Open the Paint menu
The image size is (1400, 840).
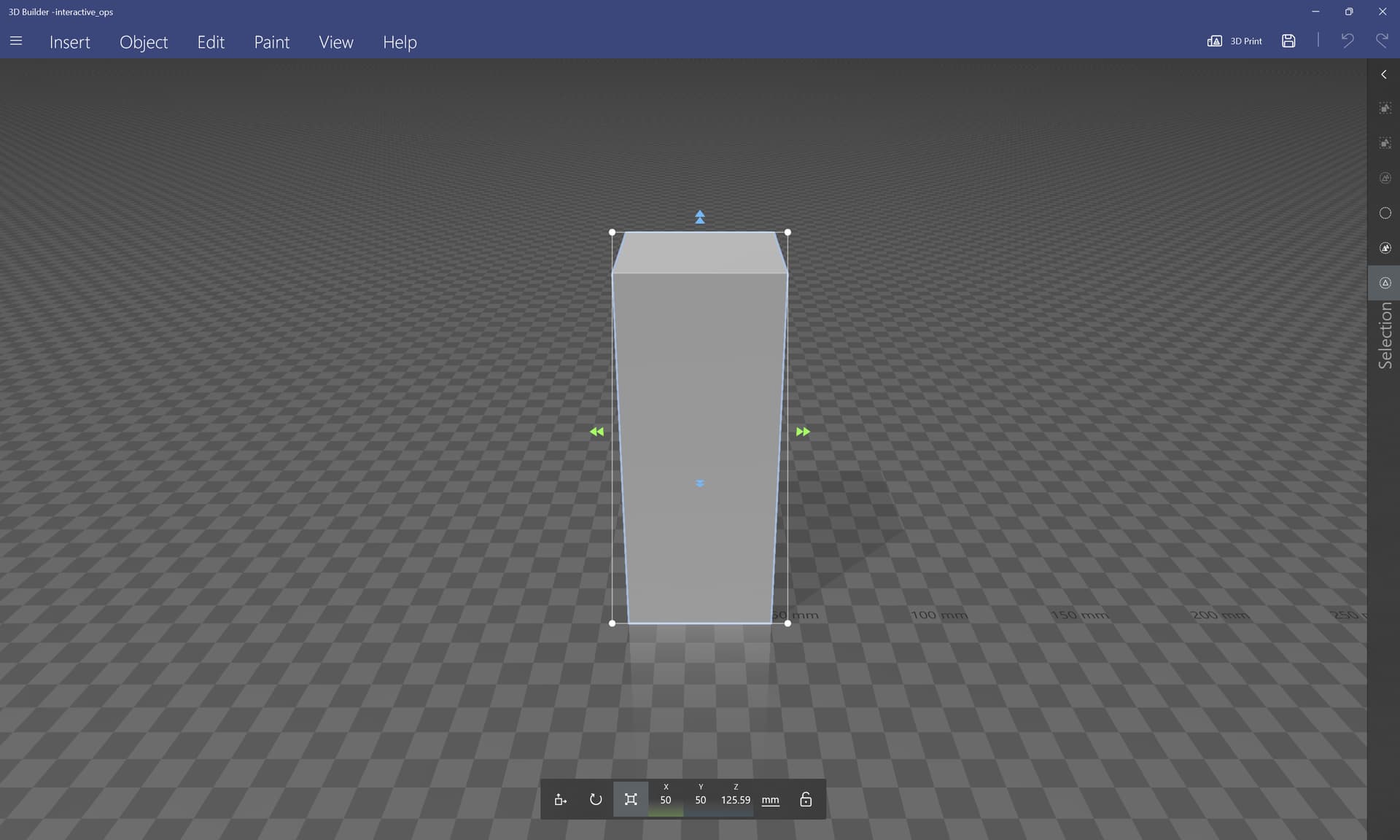pos(272,42)
